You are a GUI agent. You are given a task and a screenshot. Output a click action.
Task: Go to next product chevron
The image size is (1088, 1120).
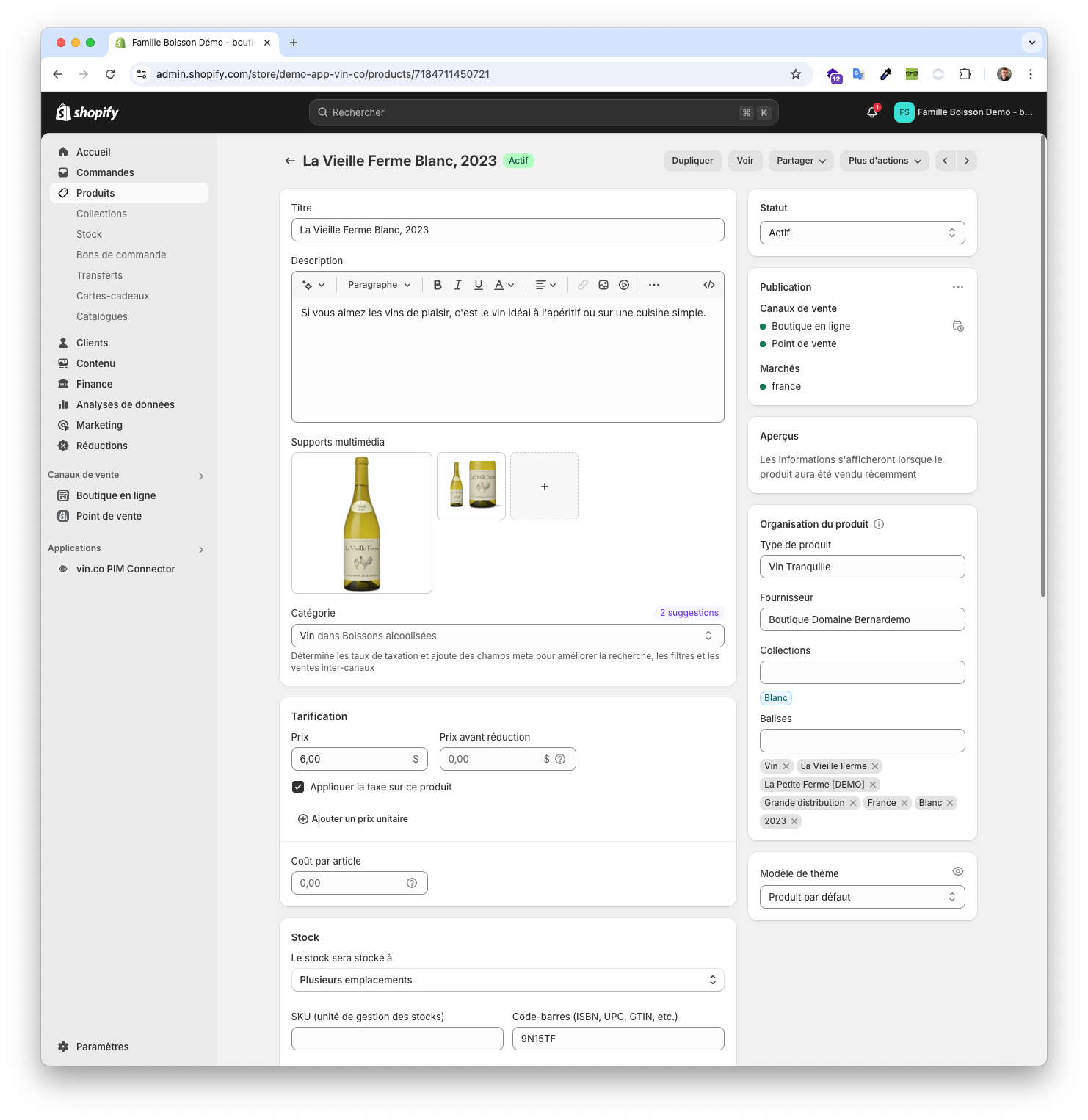[967, 161]
